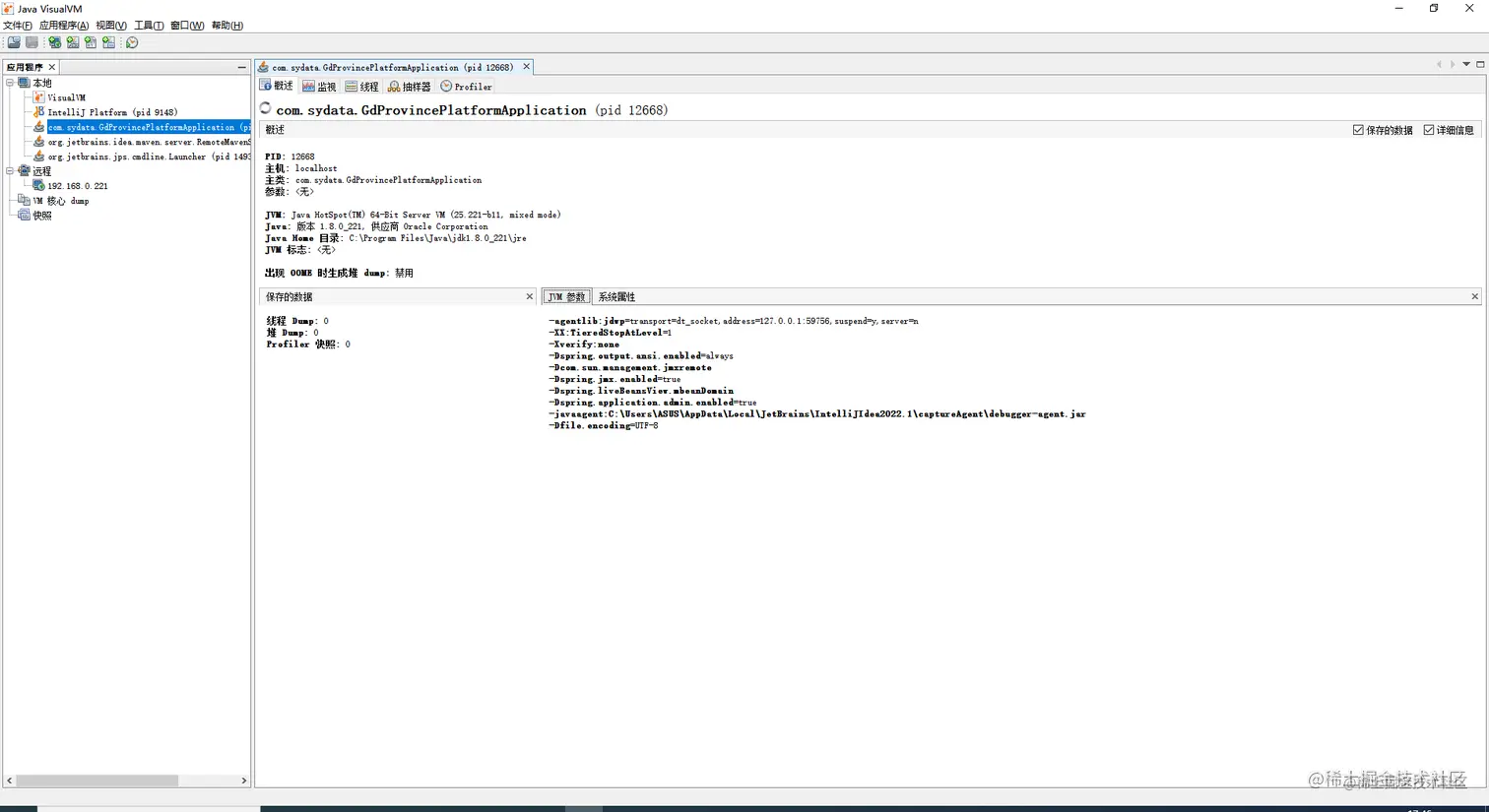Screen dimensions: 1489x812
Task: Click the Java icon of jps.cmdline.Launcher node
Action: [x=39, y=156]
